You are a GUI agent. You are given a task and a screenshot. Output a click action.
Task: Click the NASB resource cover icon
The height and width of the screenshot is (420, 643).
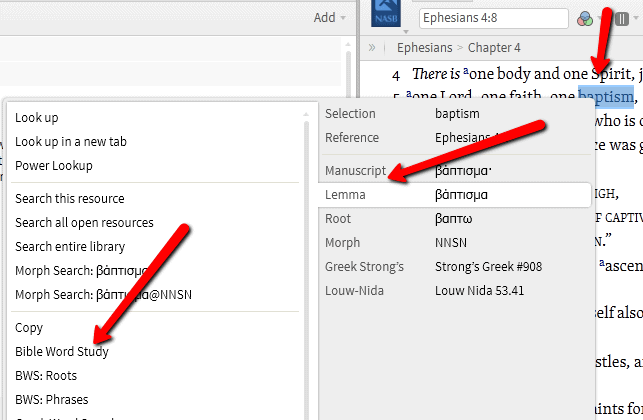(x=387, y=15)
